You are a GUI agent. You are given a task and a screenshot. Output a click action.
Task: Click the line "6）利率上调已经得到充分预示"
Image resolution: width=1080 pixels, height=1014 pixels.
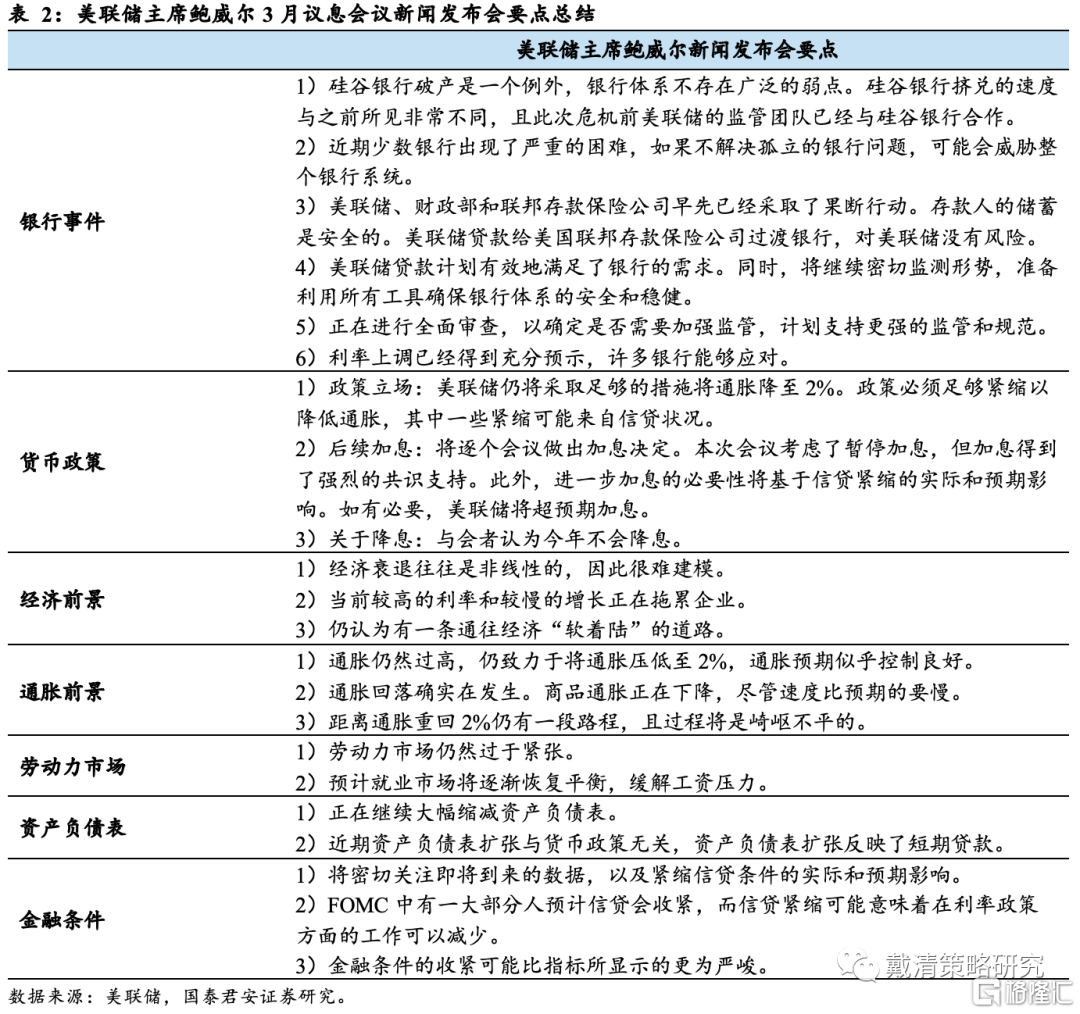pos(545,358)
